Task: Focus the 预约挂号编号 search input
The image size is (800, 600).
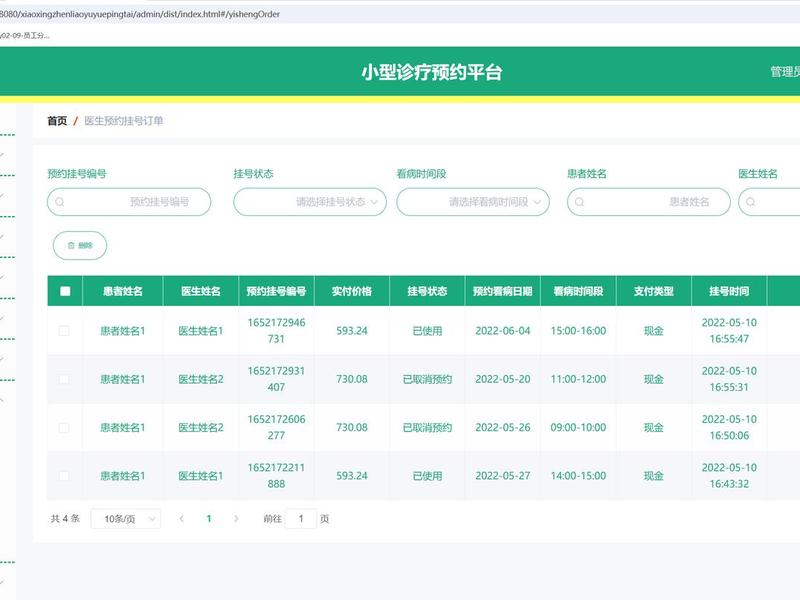Action: pyautogui.click(x=129, y=202)
